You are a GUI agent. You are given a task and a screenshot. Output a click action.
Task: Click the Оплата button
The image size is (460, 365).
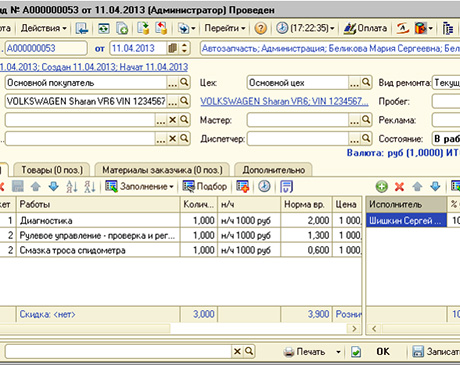365,28
